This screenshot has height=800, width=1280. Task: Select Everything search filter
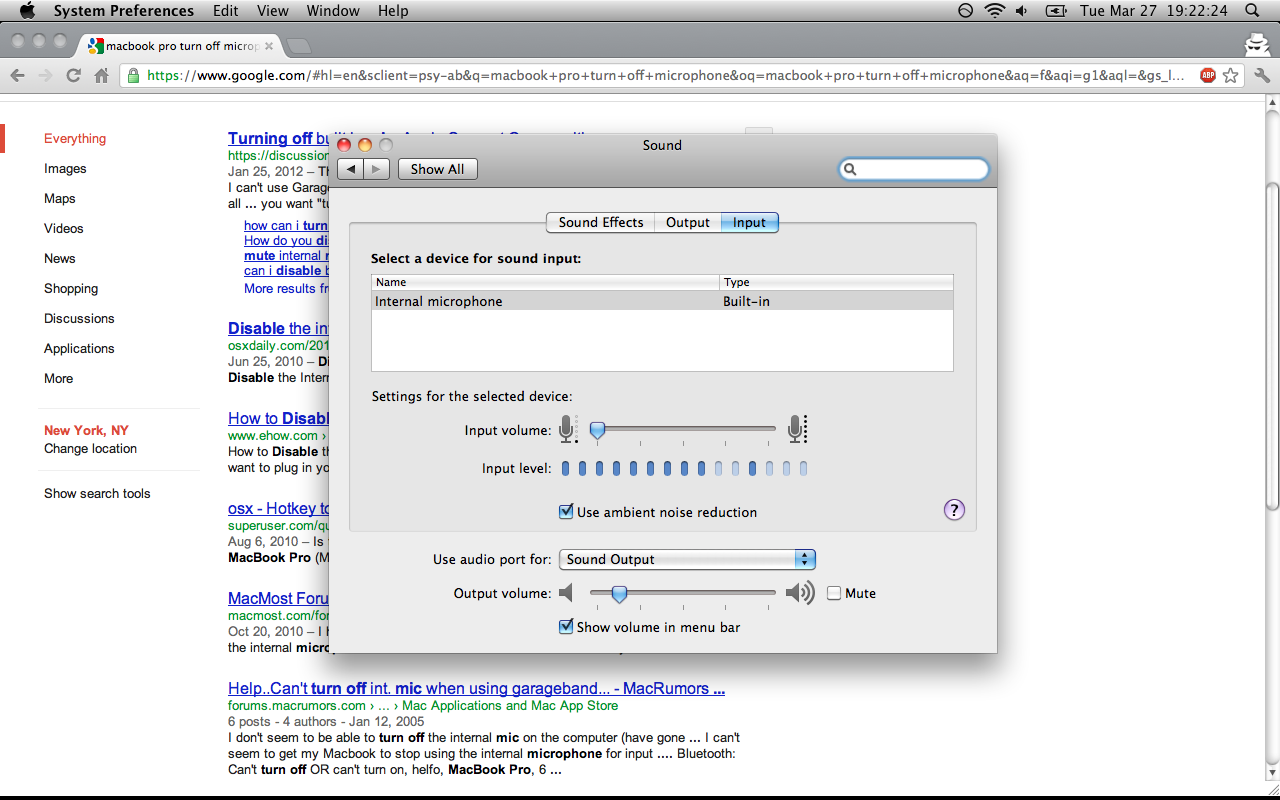75,138
